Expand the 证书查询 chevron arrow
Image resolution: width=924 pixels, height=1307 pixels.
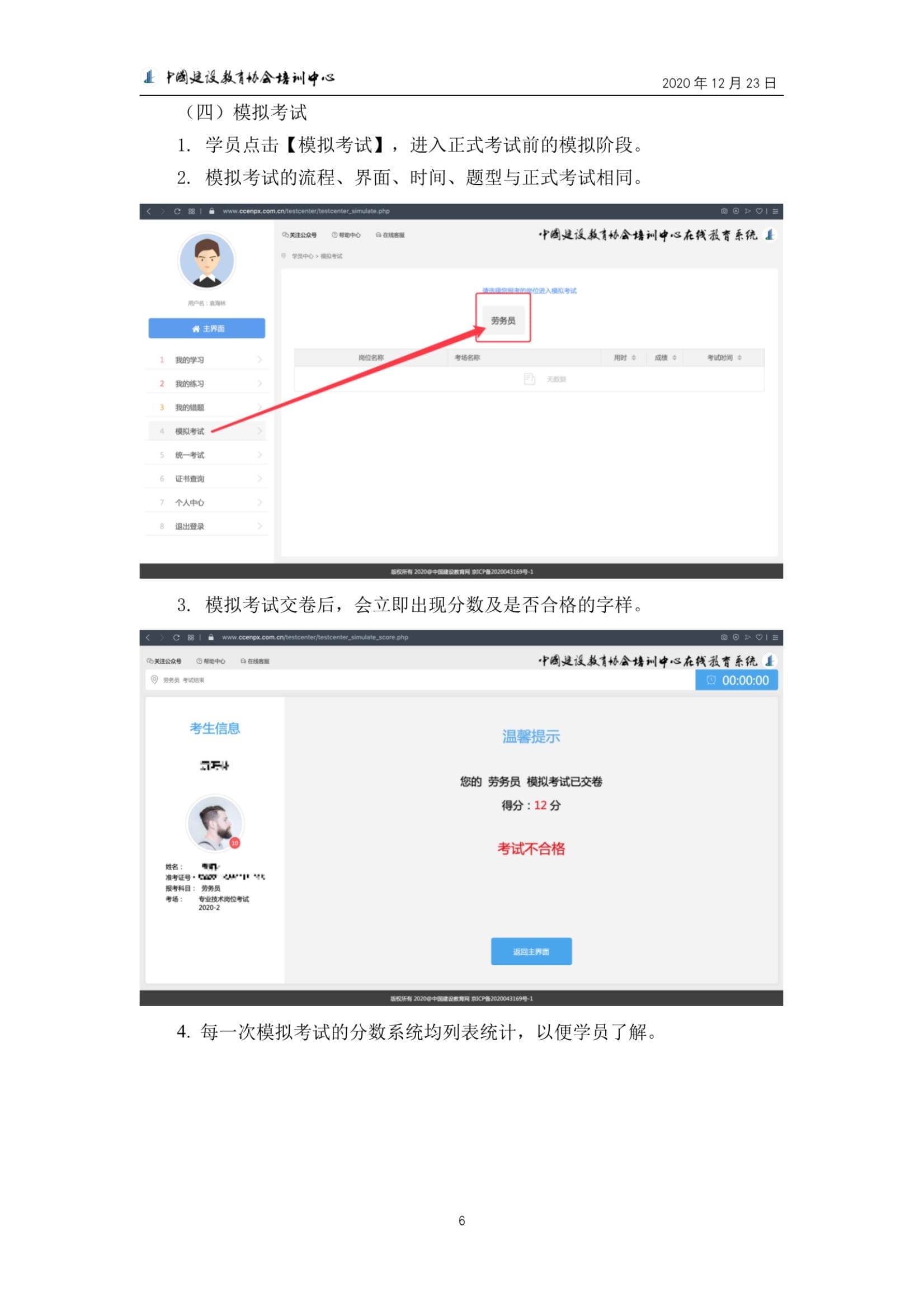point(260,479)
